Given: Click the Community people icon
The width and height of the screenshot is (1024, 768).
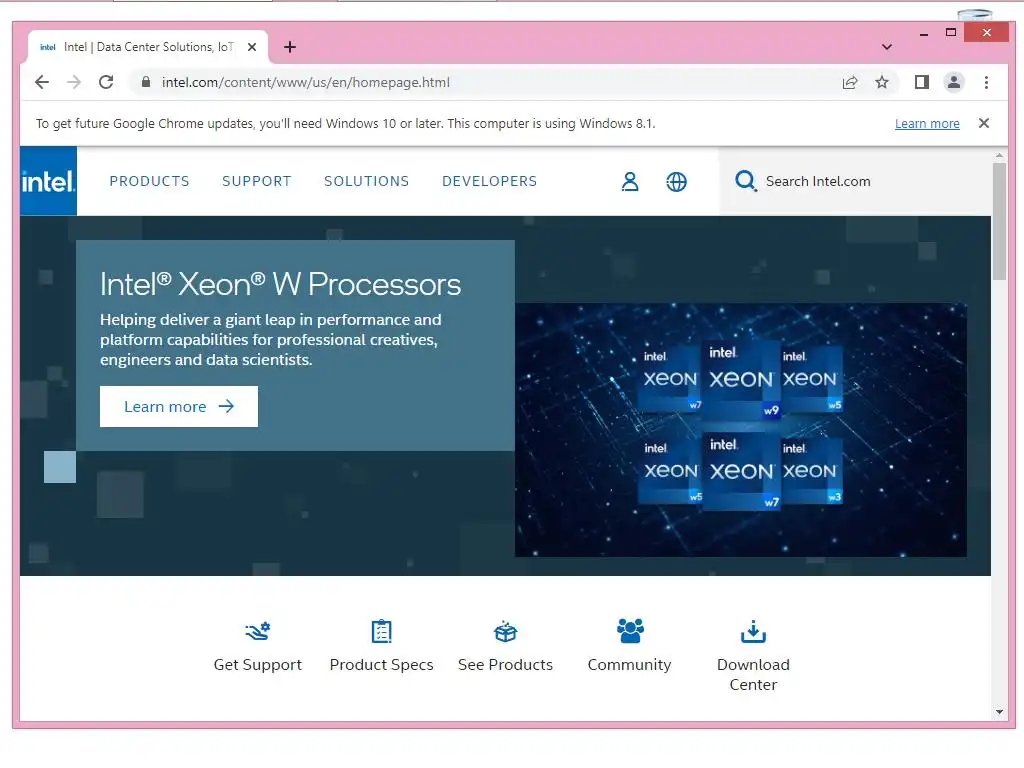Looking at the screenshot, I should (630, 631).
